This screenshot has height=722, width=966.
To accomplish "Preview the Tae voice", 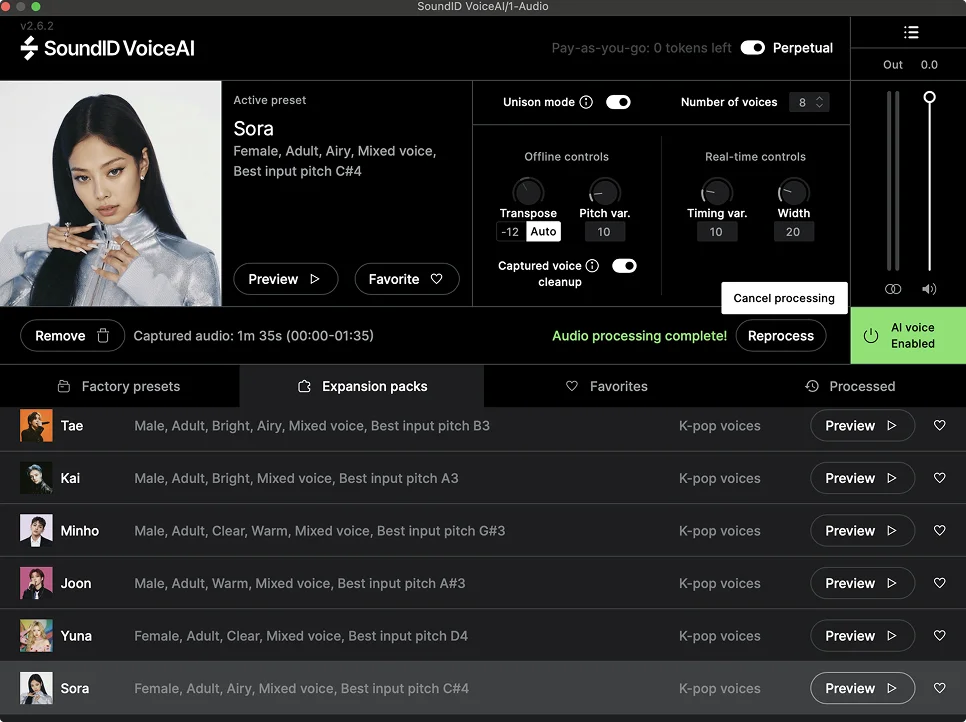I will point(862,426).
